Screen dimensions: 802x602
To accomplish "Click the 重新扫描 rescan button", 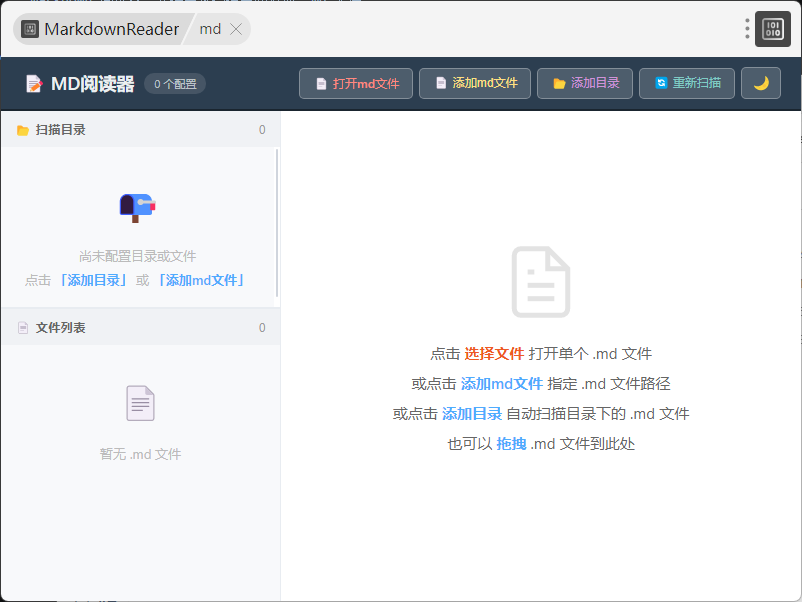I will click(x=687, y=83).
